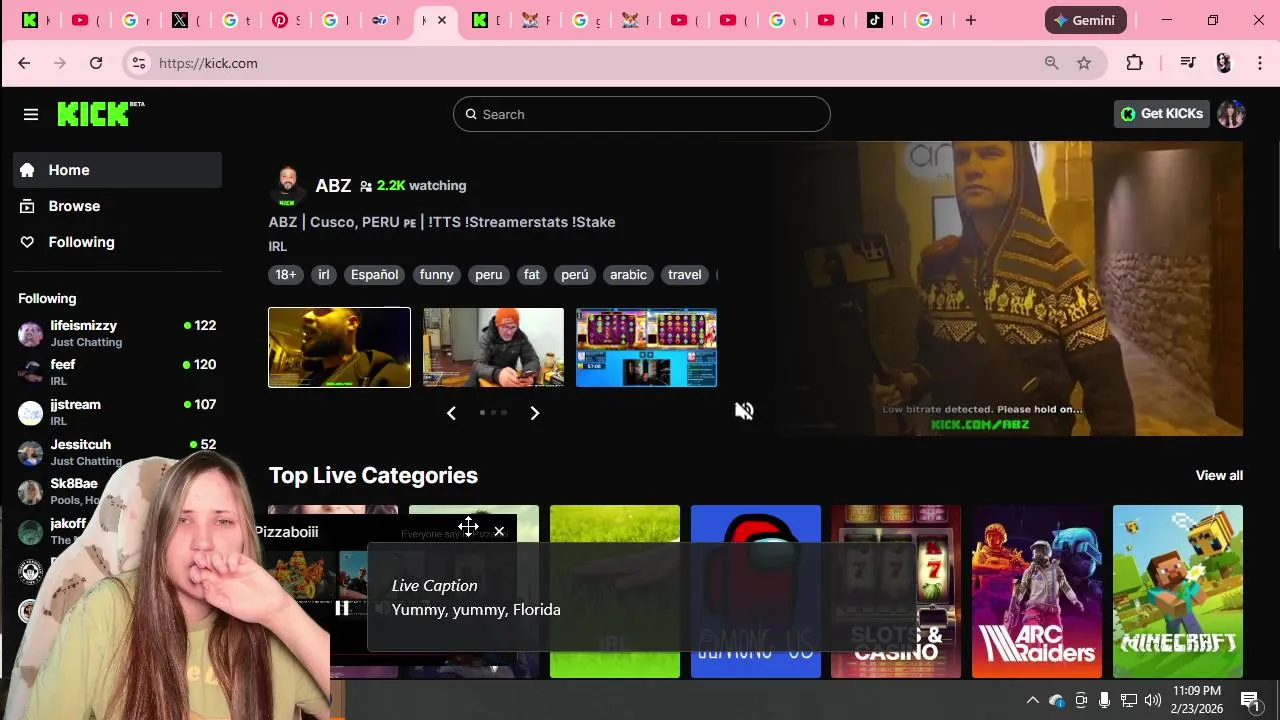Open a new browser tab

point(970,20)
